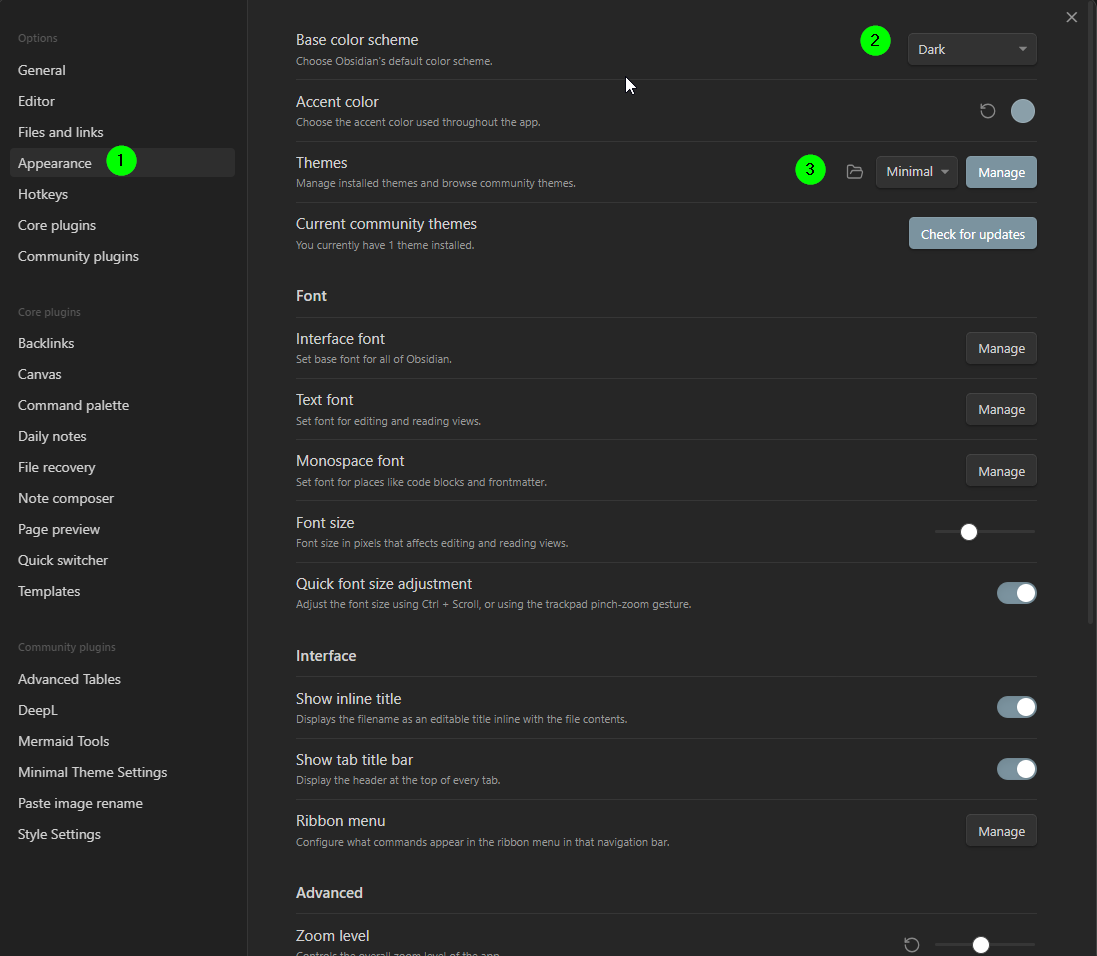Toggle Show inline title
This screenshot has height=956, width=1097.
click(1017, 708)
